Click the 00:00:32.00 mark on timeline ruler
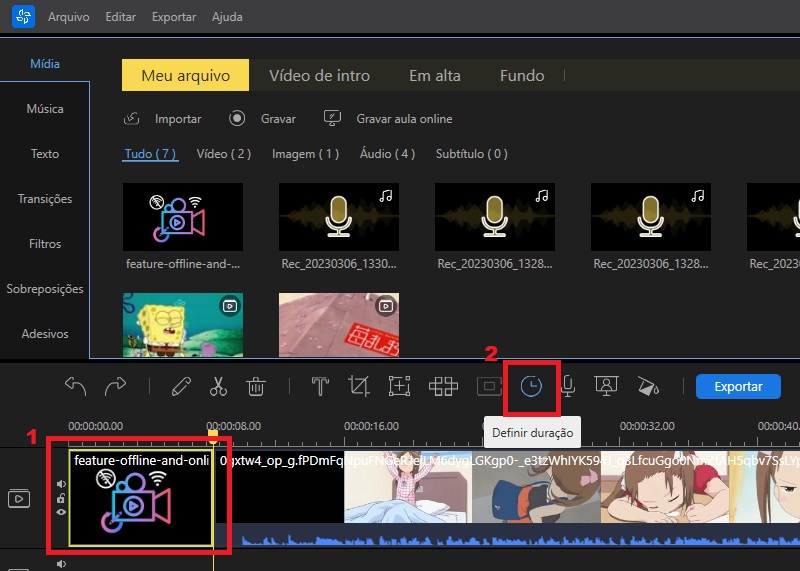 tap(647, 426)
